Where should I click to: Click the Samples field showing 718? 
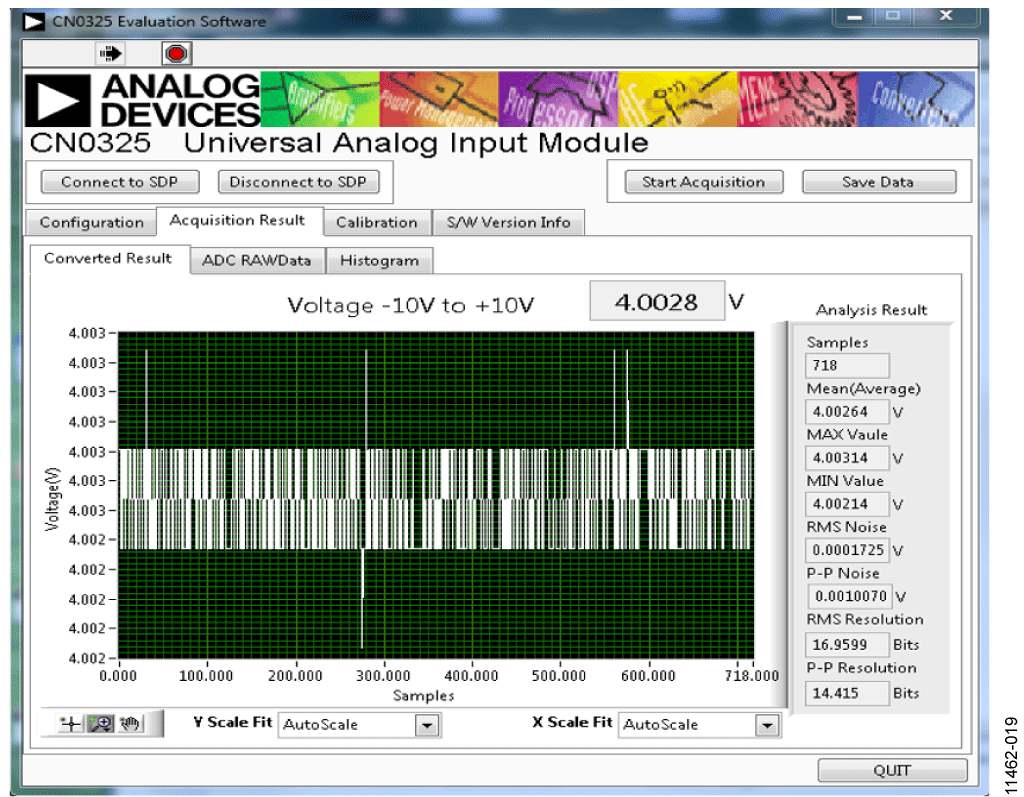847,365
